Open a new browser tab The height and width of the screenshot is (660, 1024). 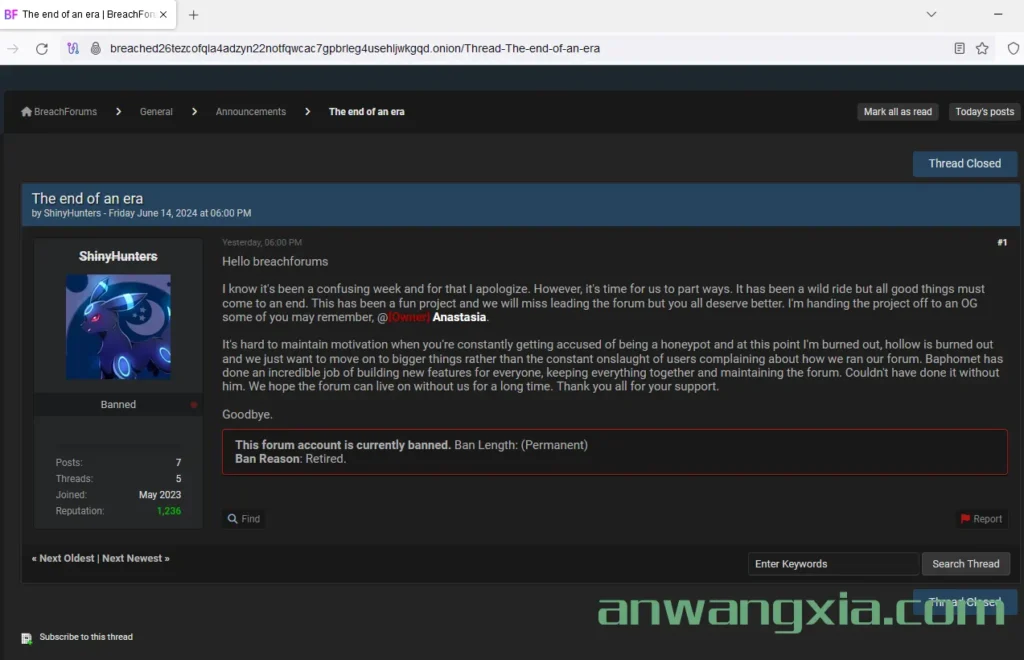pos(193,15)
